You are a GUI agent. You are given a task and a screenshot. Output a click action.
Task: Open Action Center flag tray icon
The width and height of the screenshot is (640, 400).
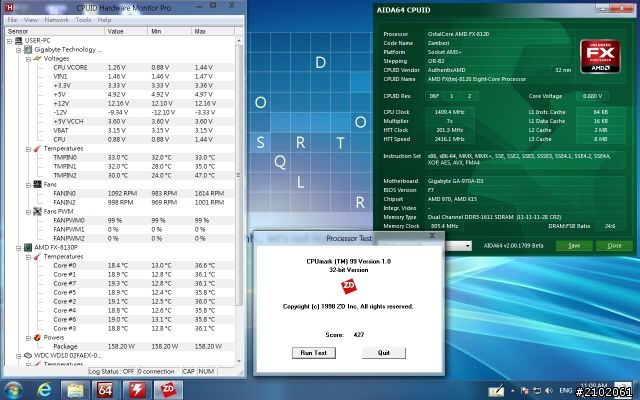pyautogui.click(x=525, y=391)
